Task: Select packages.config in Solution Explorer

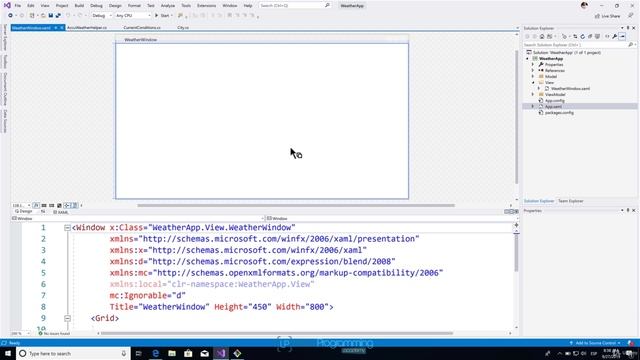Action: click(x=559, y=113)
